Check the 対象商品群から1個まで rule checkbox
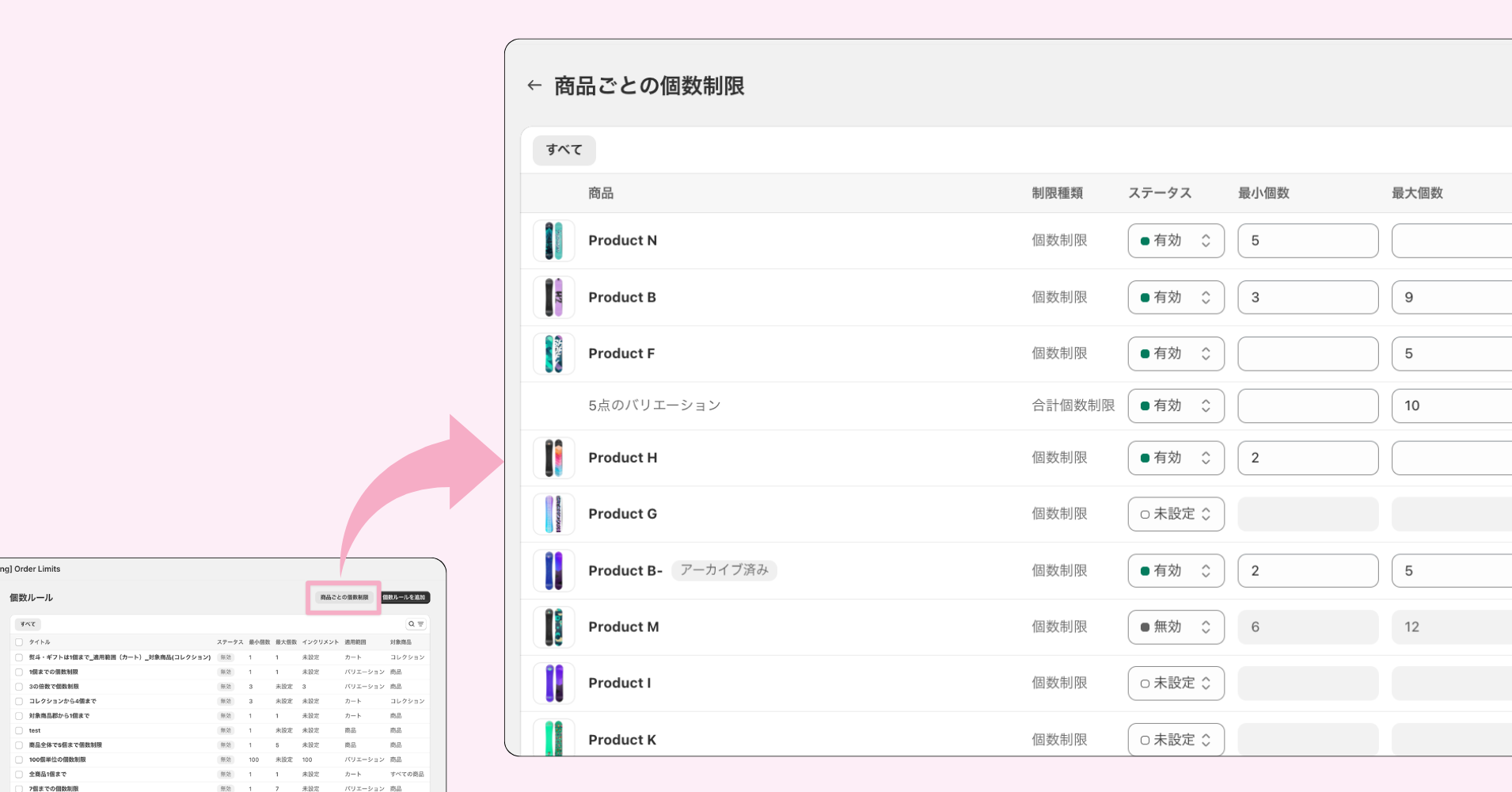This screenshot has height=792, width=1512. click(x=19, y=716)
